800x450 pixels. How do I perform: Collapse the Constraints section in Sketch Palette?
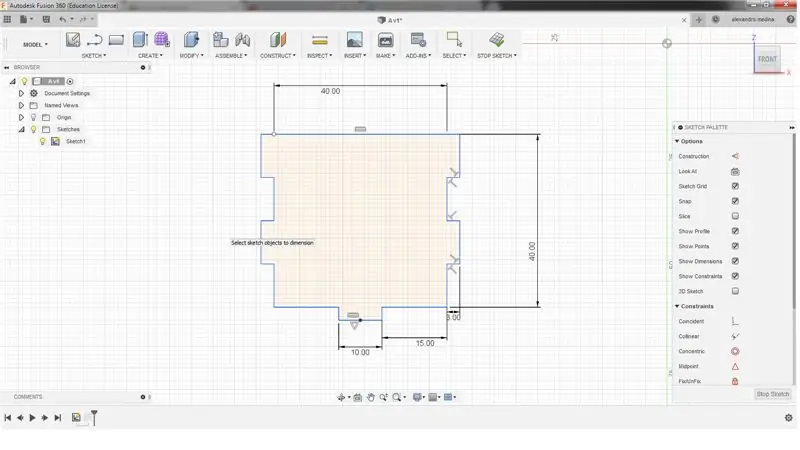(x=678, y=306)
